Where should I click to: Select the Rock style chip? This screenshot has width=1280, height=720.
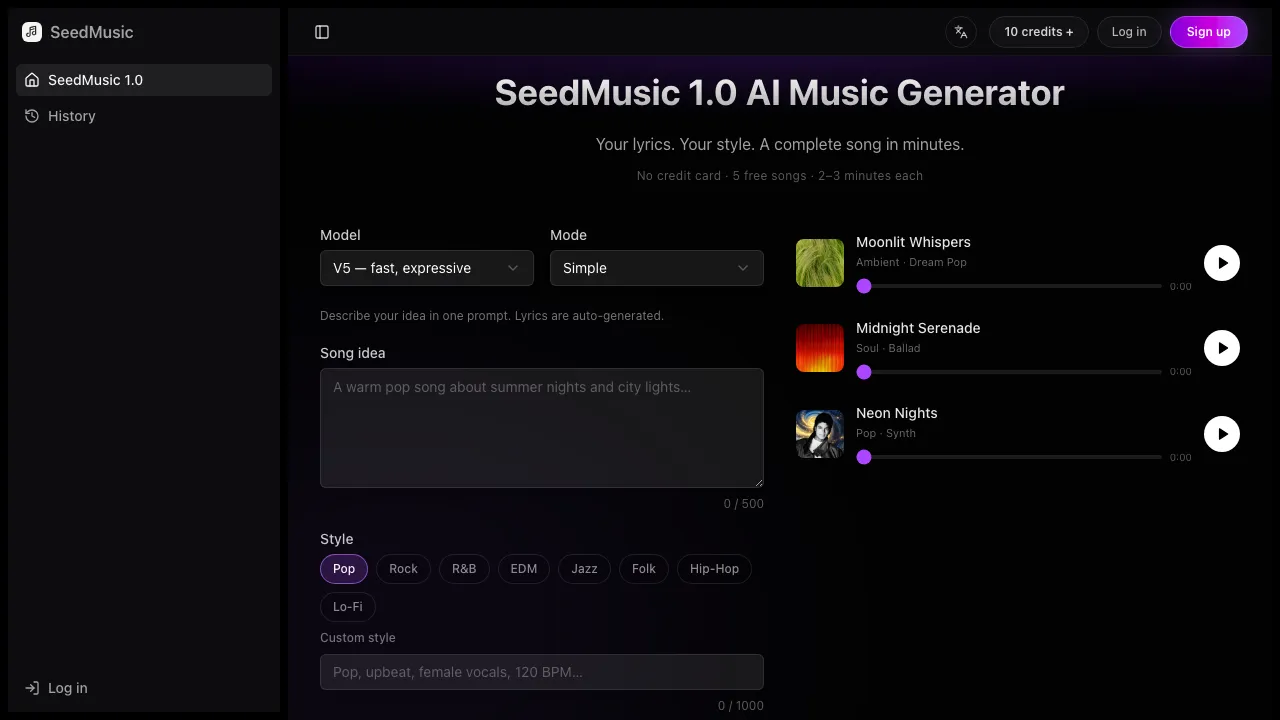pyautogui.click(x=403, y=569)
